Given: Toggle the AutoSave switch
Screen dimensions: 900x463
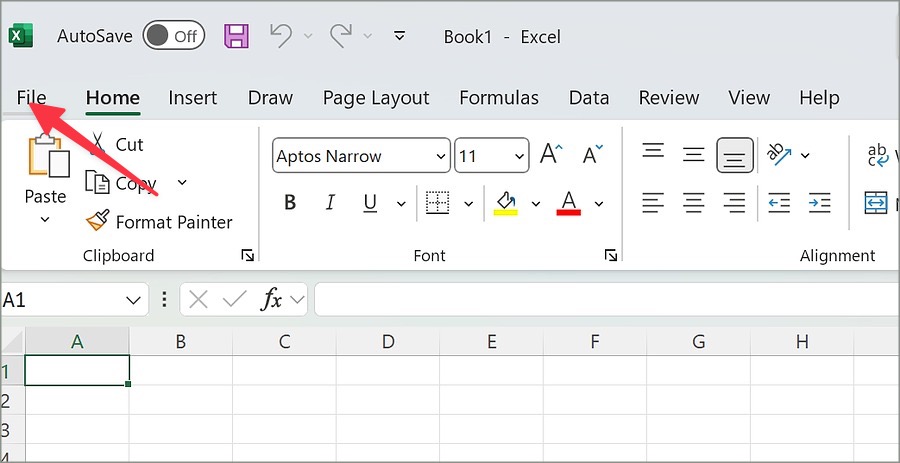Looking at the screenshot, I should click(173, 37).
